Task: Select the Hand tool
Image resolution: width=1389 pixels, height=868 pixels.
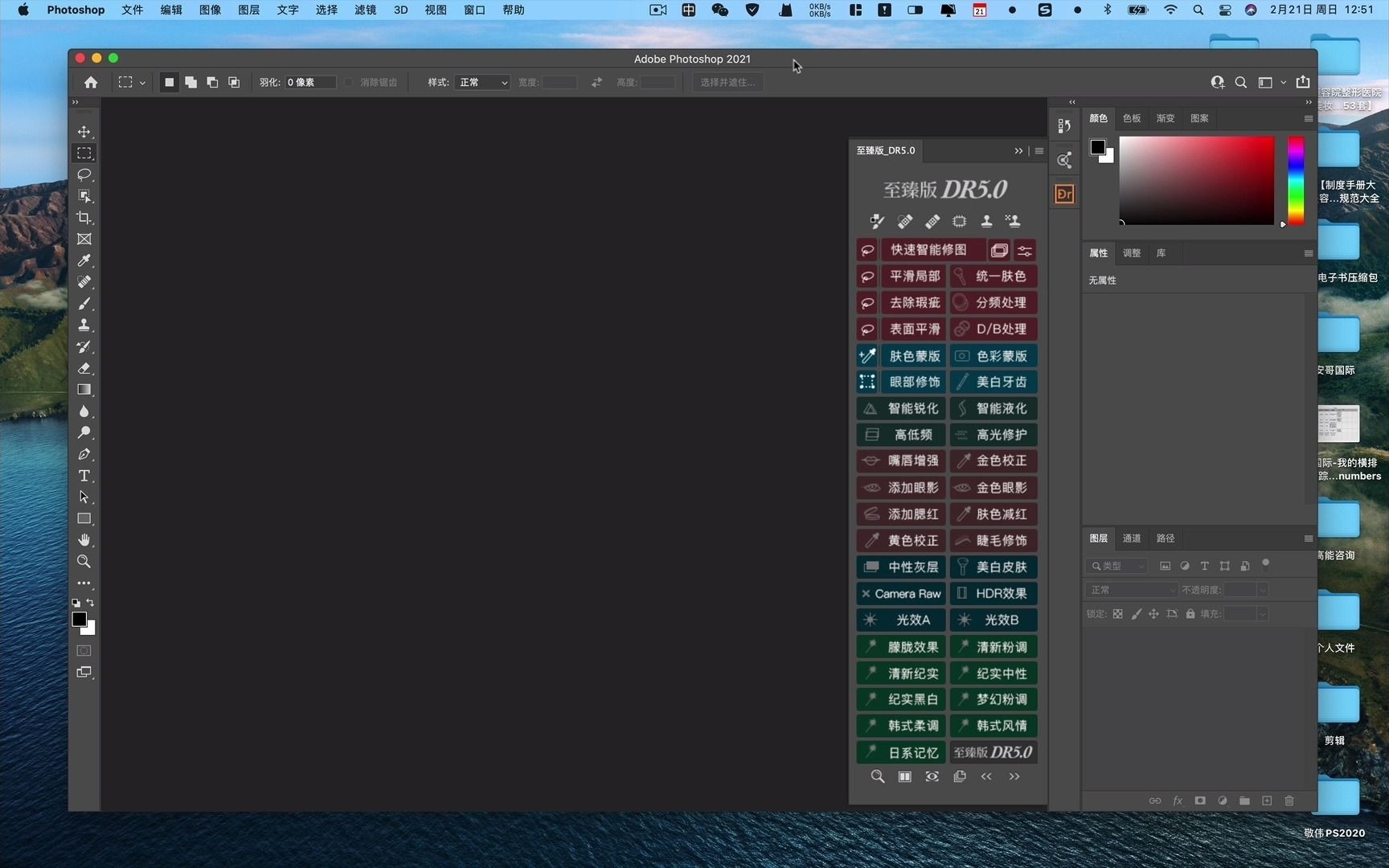Action: pos(84,540)
